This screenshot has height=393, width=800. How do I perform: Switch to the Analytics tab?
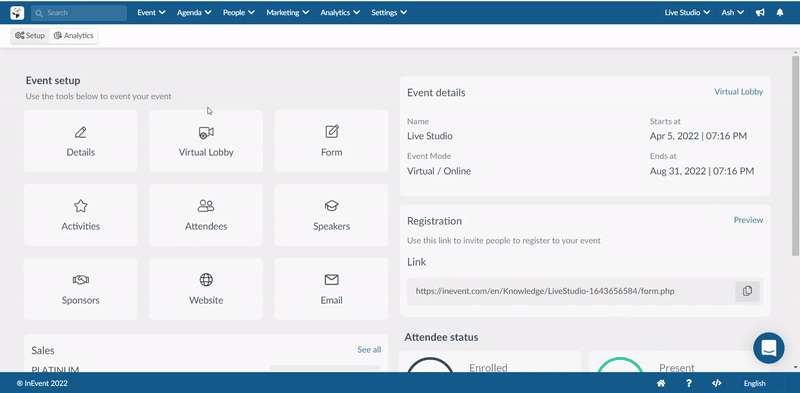point(73,36)
